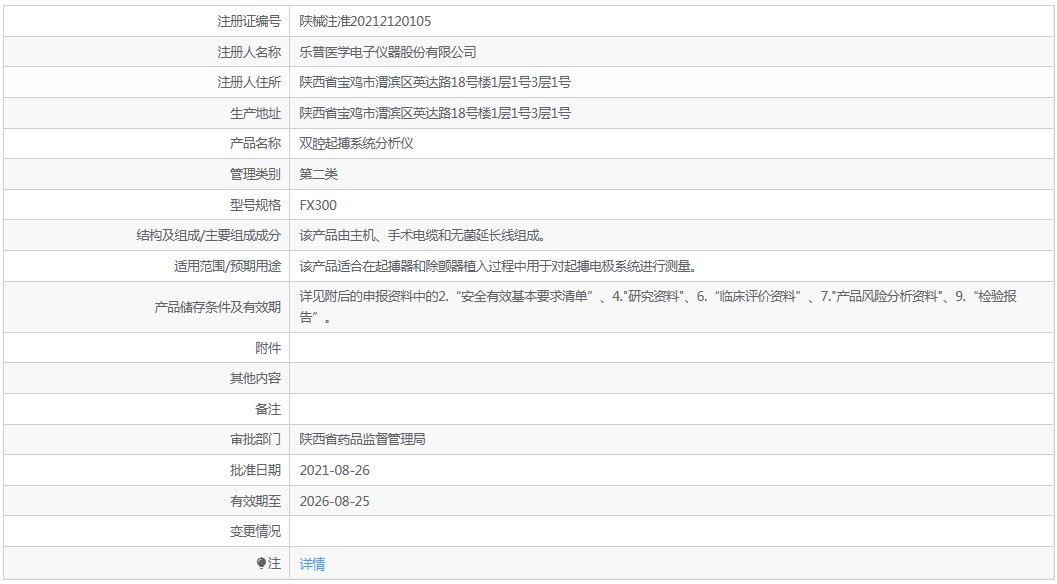
Task: Click the 型号规格 label
Action: point(255,205)
